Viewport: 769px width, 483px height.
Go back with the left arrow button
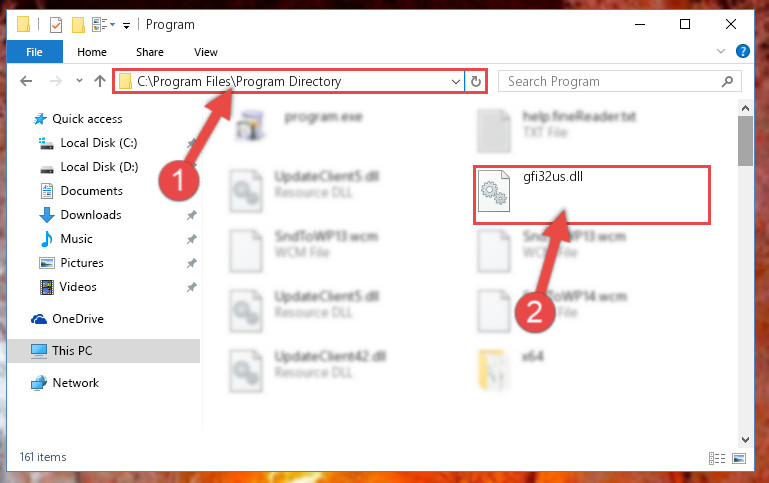coord(26,81)
